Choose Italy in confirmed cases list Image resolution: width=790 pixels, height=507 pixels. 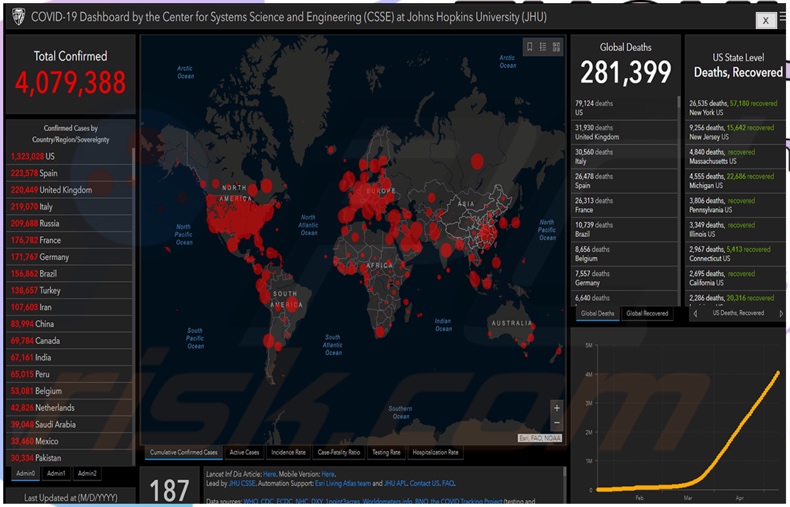[70, 207]
